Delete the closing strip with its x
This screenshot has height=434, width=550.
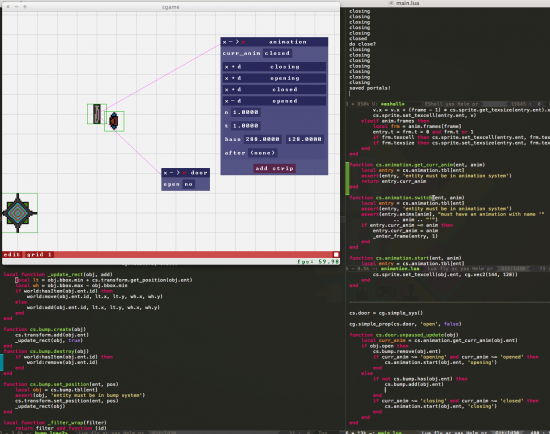click(227, 67)
